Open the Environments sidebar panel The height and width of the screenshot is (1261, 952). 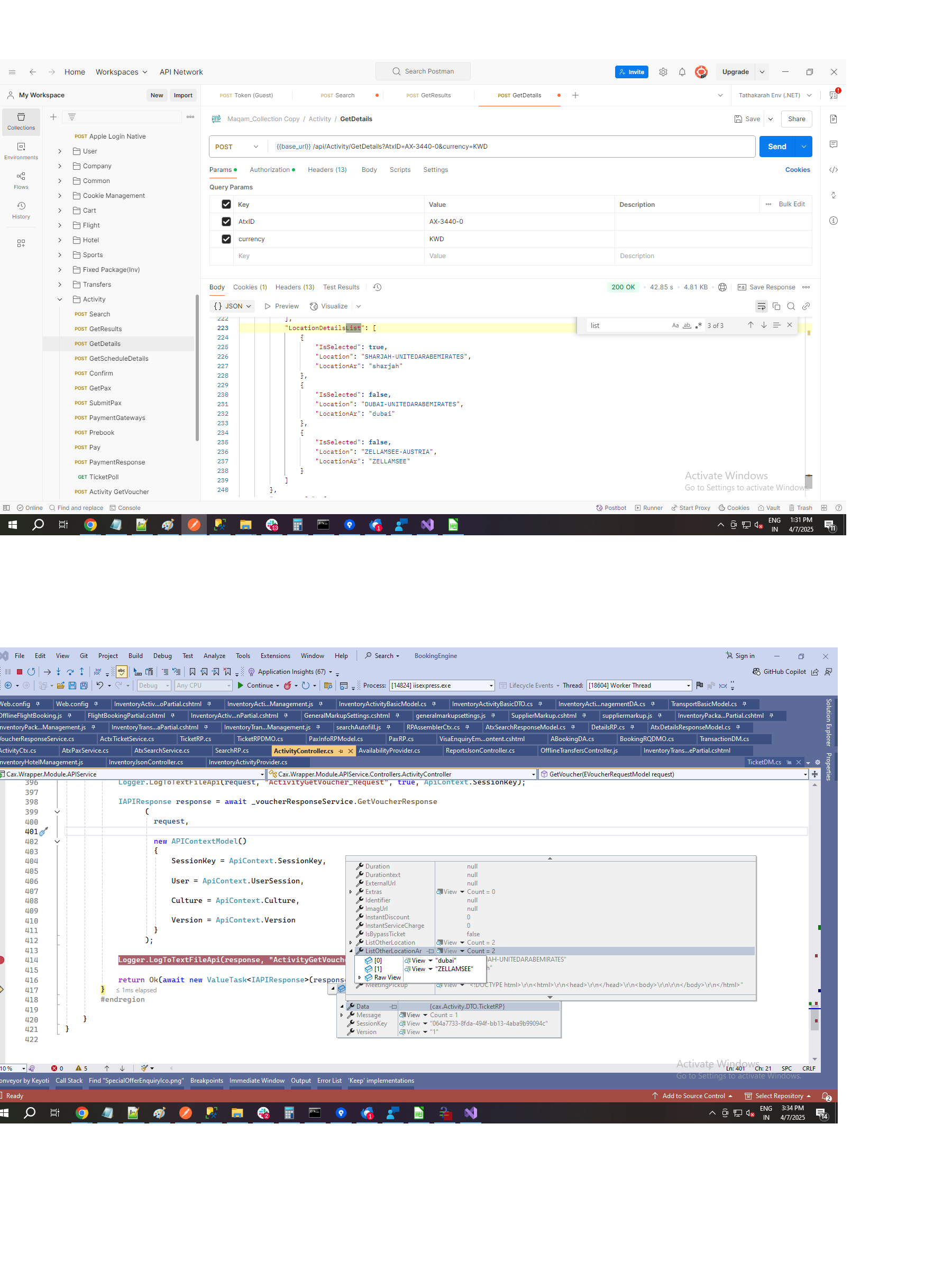pos(21,151)
